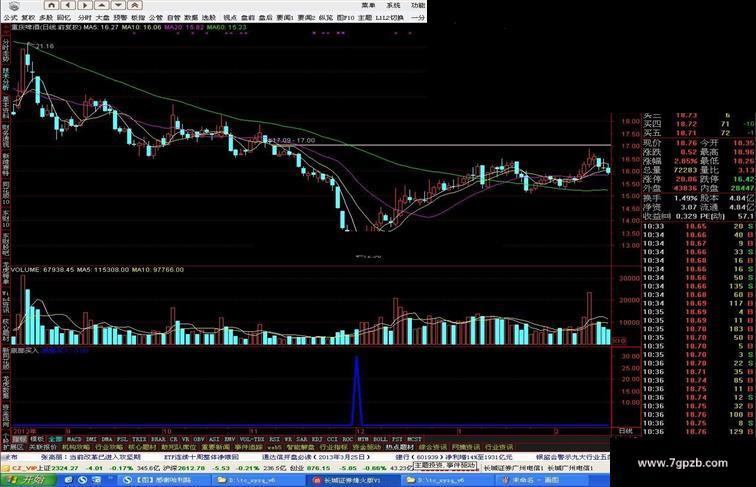Click 选股 in the toolbar

[209, 18]
